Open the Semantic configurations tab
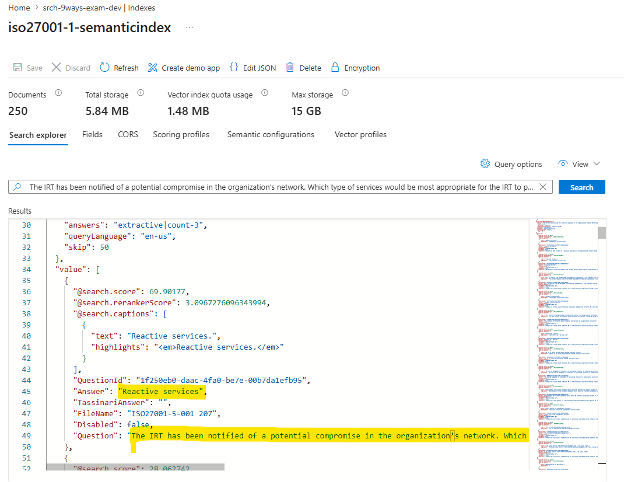This screenshot has height=482, width=624. (x=271, y=135)
